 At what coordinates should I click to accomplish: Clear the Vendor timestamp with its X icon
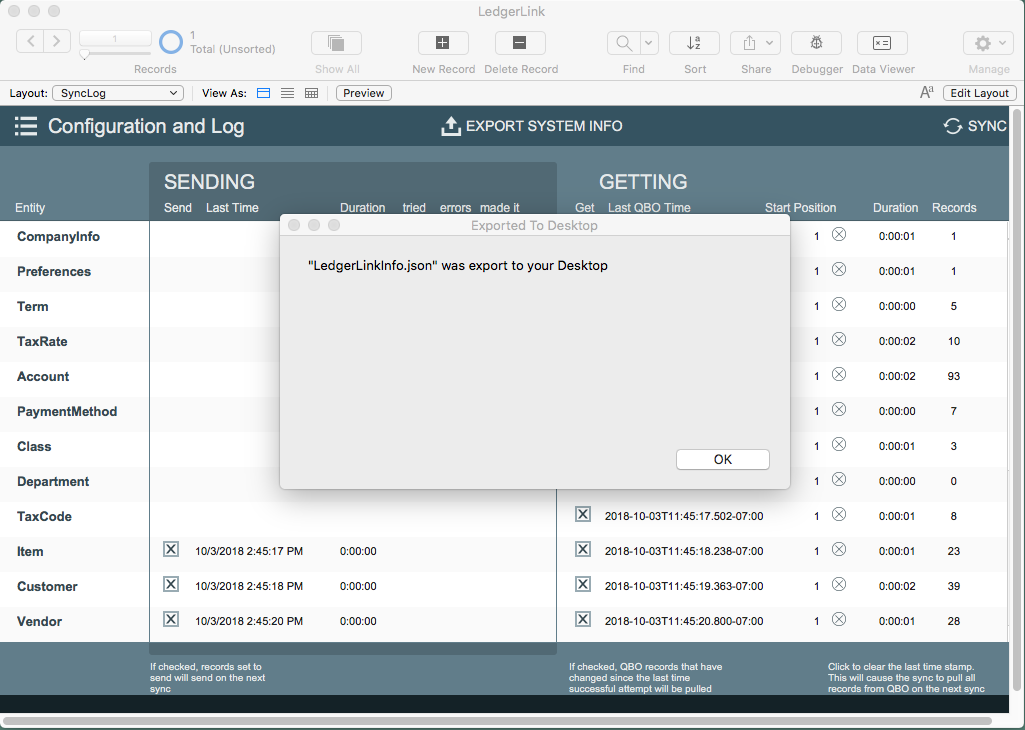point(839,619)
